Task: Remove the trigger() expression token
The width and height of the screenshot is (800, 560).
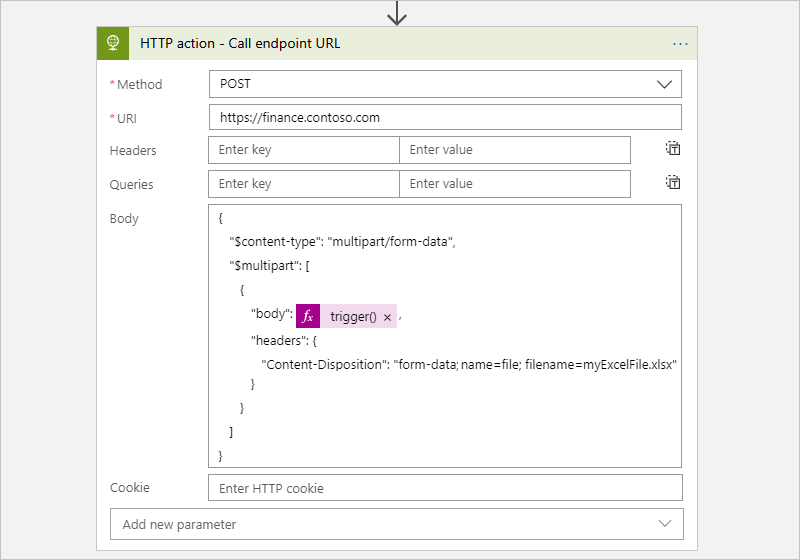Action: click(x=387, y=317)
